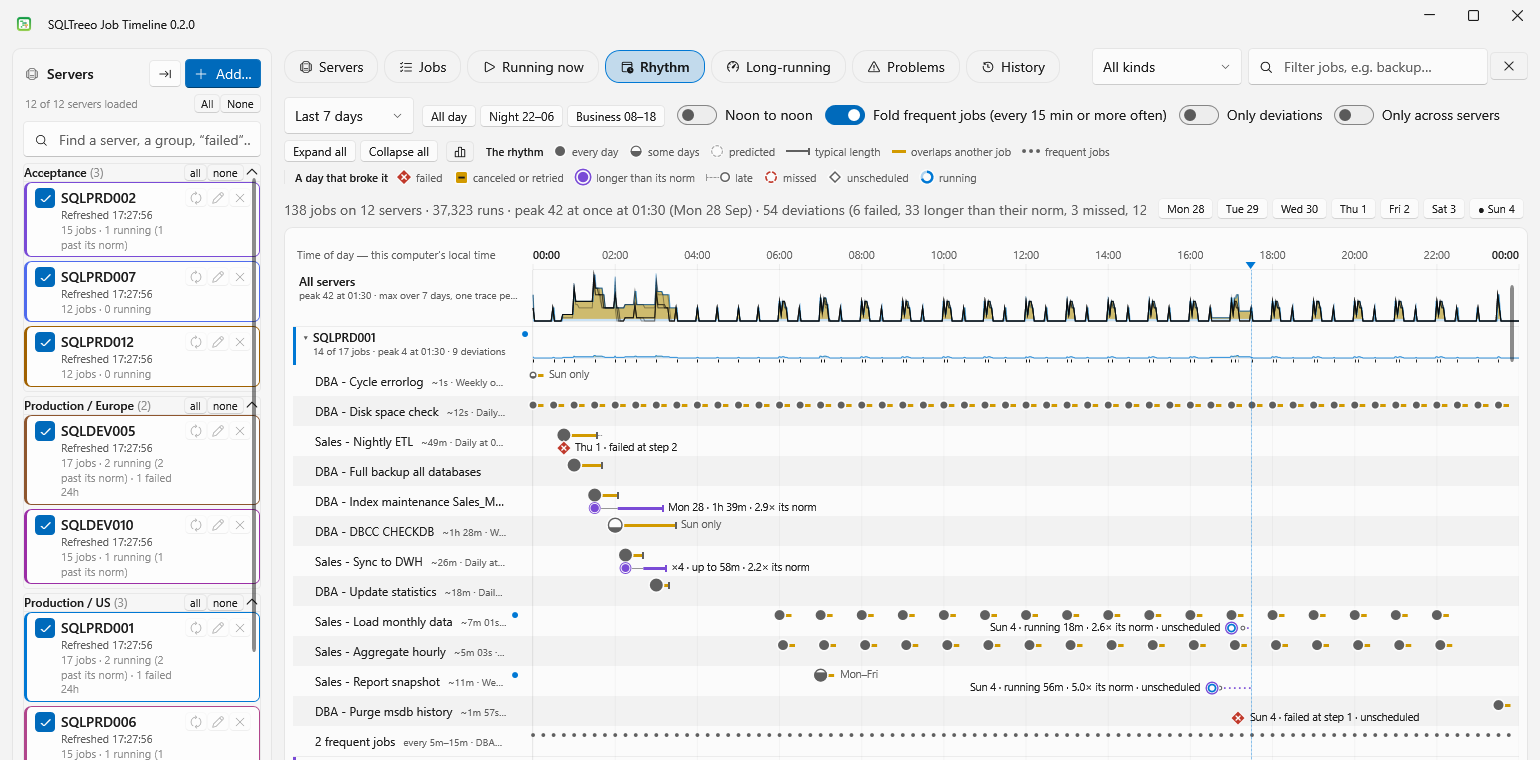This screenshot has height=760, width=1540.
Task: Open the All kinds dropdown
Action: click(1166, 67)
